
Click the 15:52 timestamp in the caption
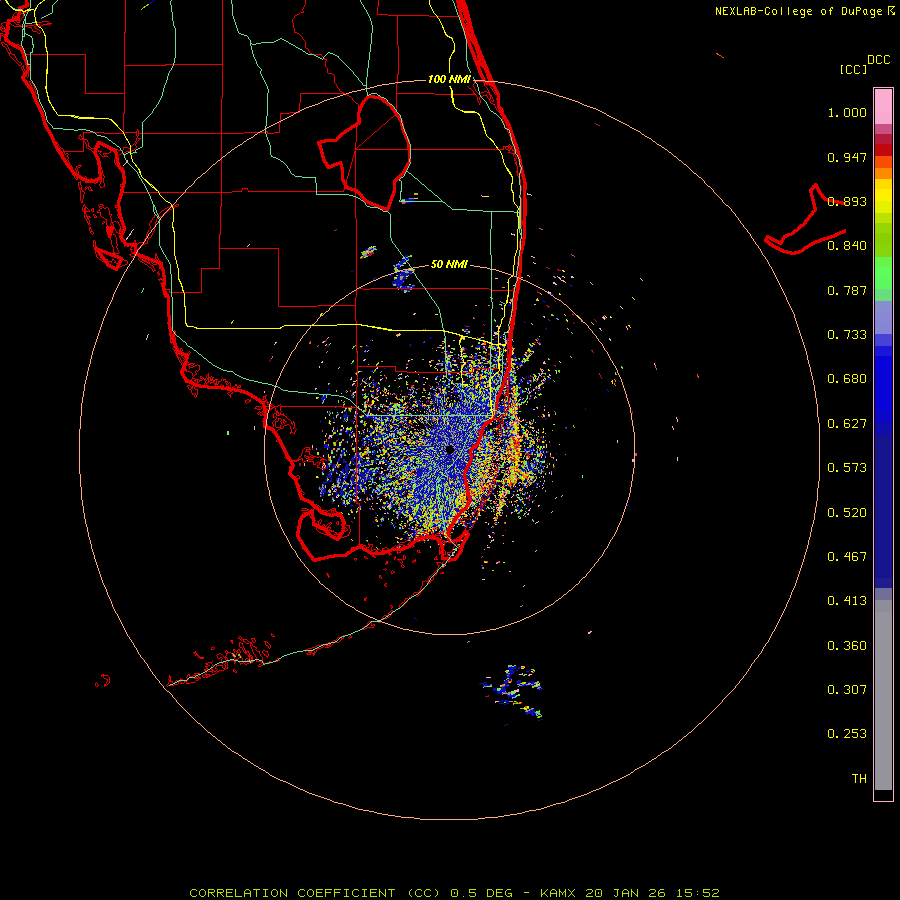tap(697, 893)
